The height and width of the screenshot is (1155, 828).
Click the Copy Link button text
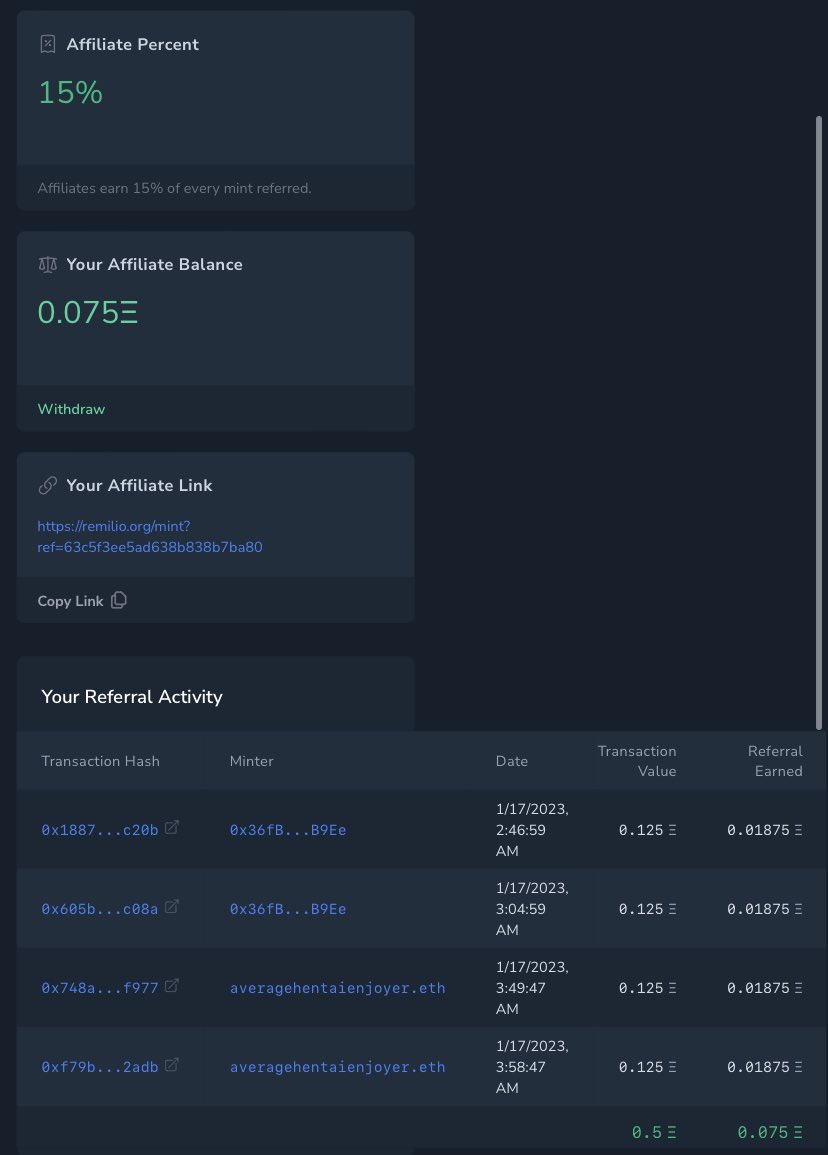[x=70, y=601]
